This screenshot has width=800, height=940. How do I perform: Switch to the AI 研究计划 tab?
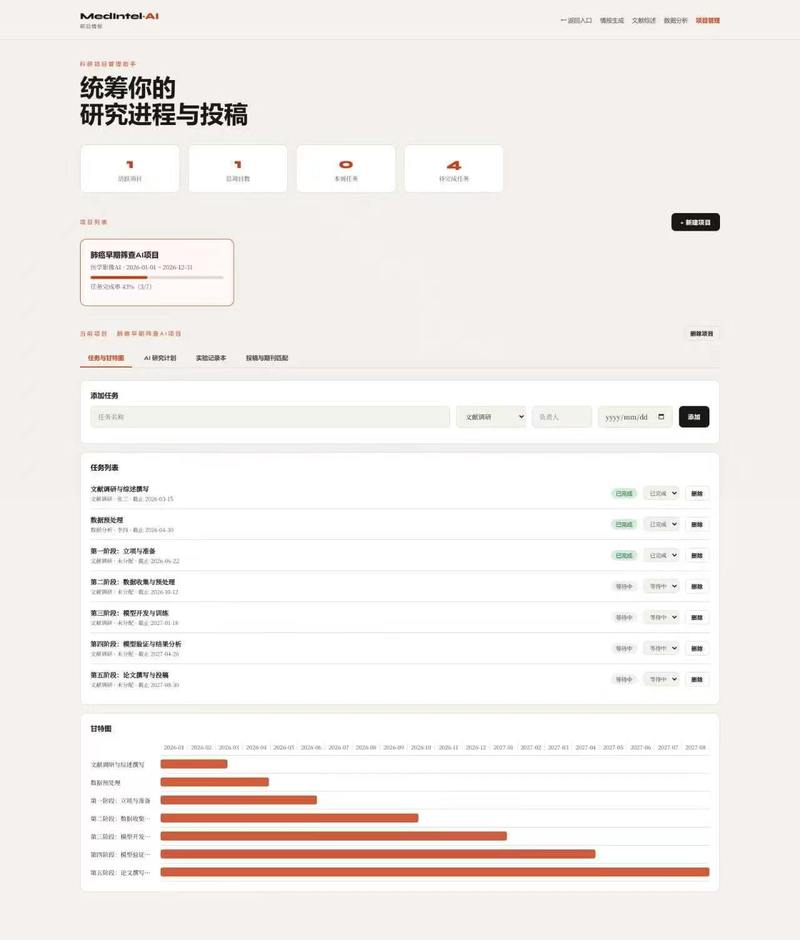coord(160,358)
